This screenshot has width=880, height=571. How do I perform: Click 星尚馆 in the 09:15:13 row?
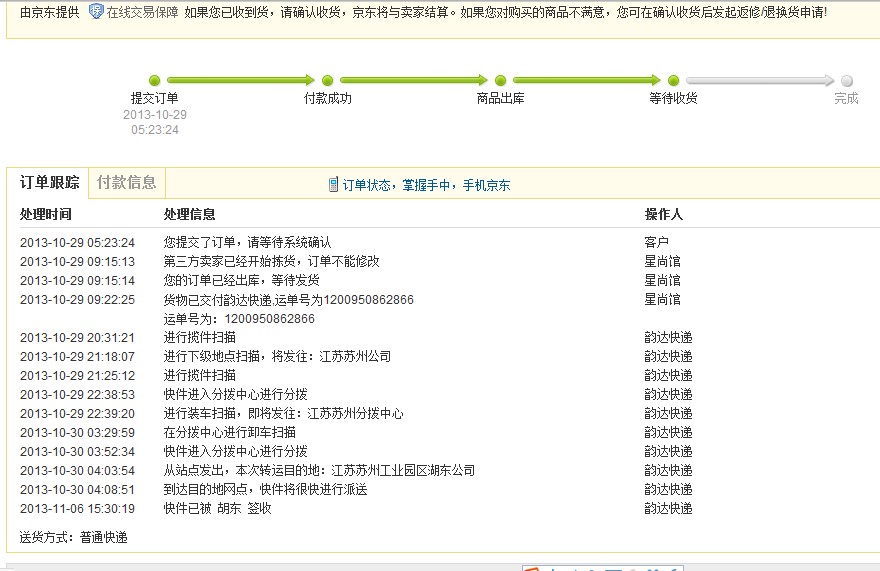tap(662, 261)
